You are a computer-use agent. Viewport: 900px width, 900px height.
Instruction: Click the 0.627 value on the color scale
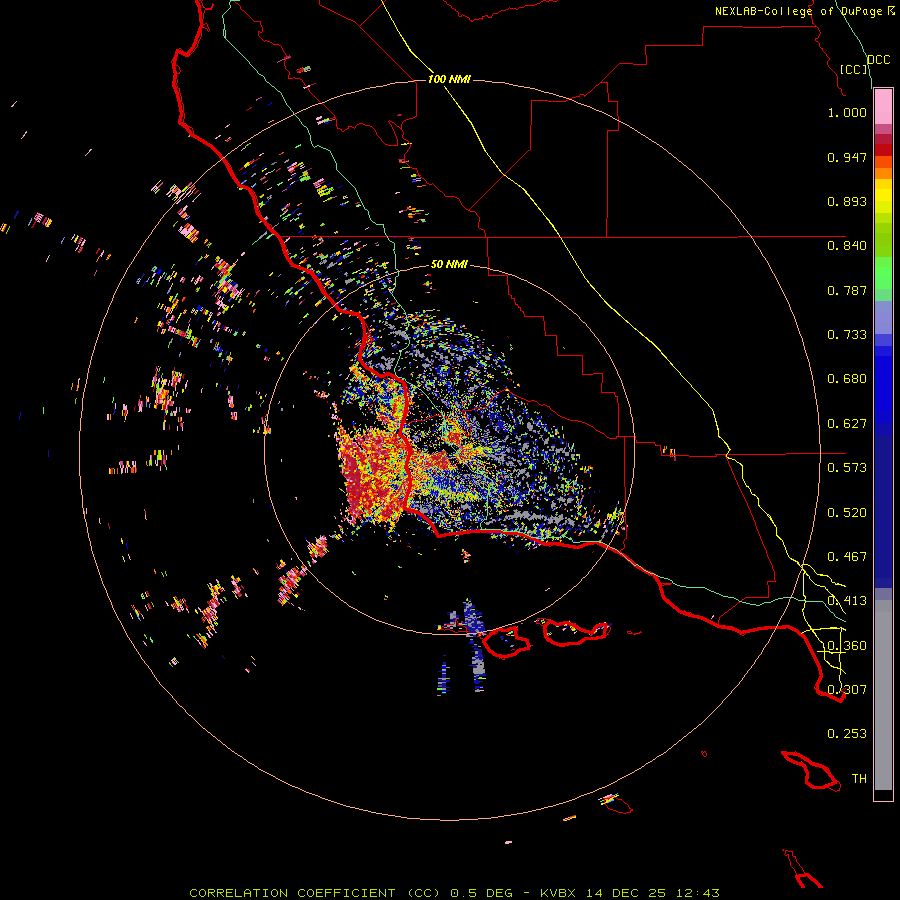pyautogui.click(x=847, y=424)
